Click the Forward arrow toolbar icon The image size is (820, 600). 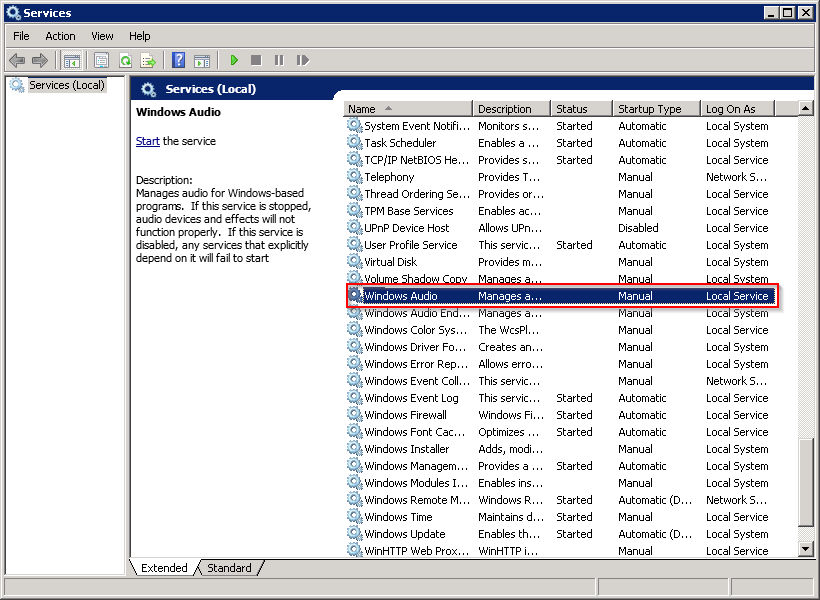click(x=40, y=61)
